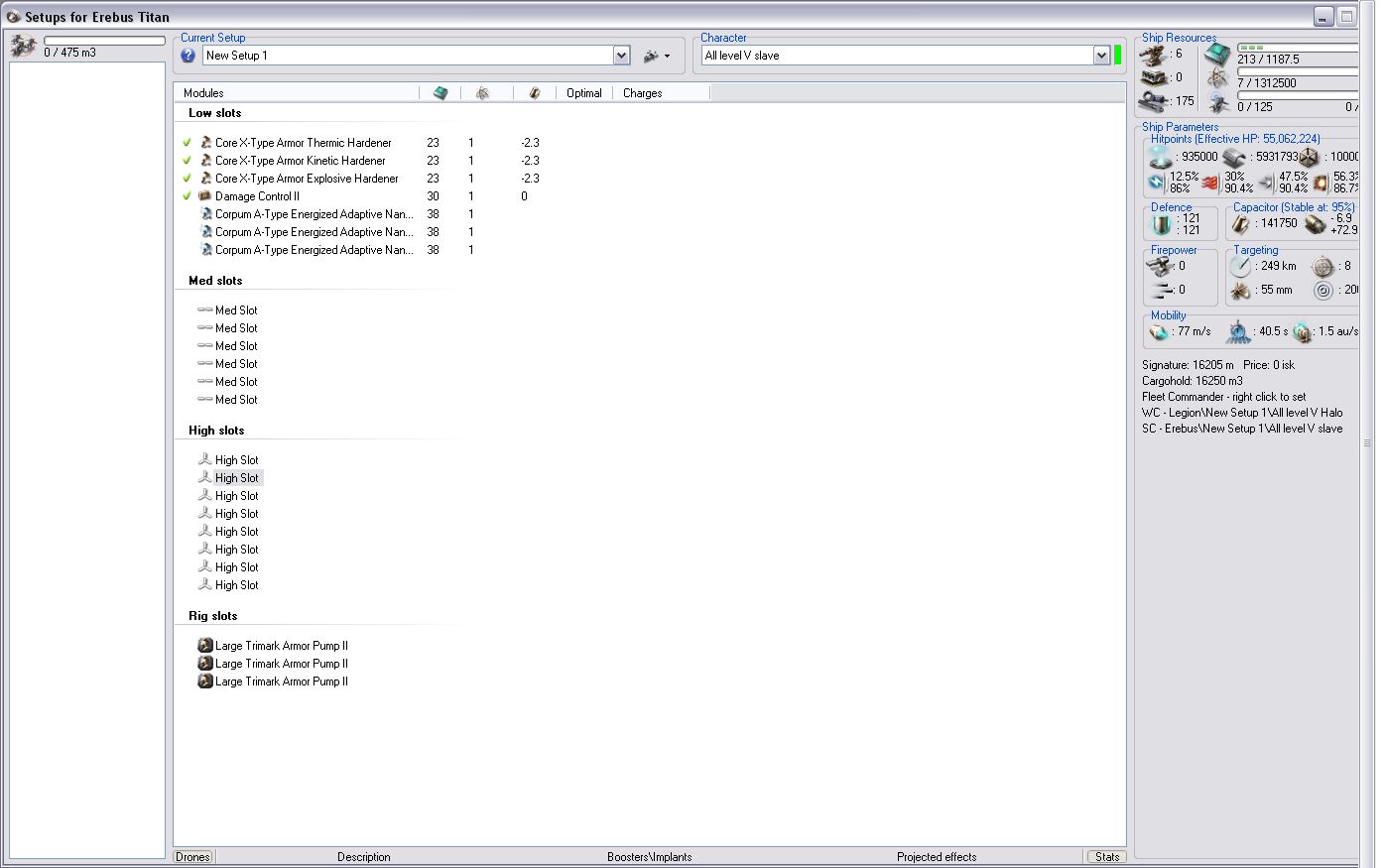Click the green character status indicator
The width and height of the screenshot is (1386, 868).
1118,56
